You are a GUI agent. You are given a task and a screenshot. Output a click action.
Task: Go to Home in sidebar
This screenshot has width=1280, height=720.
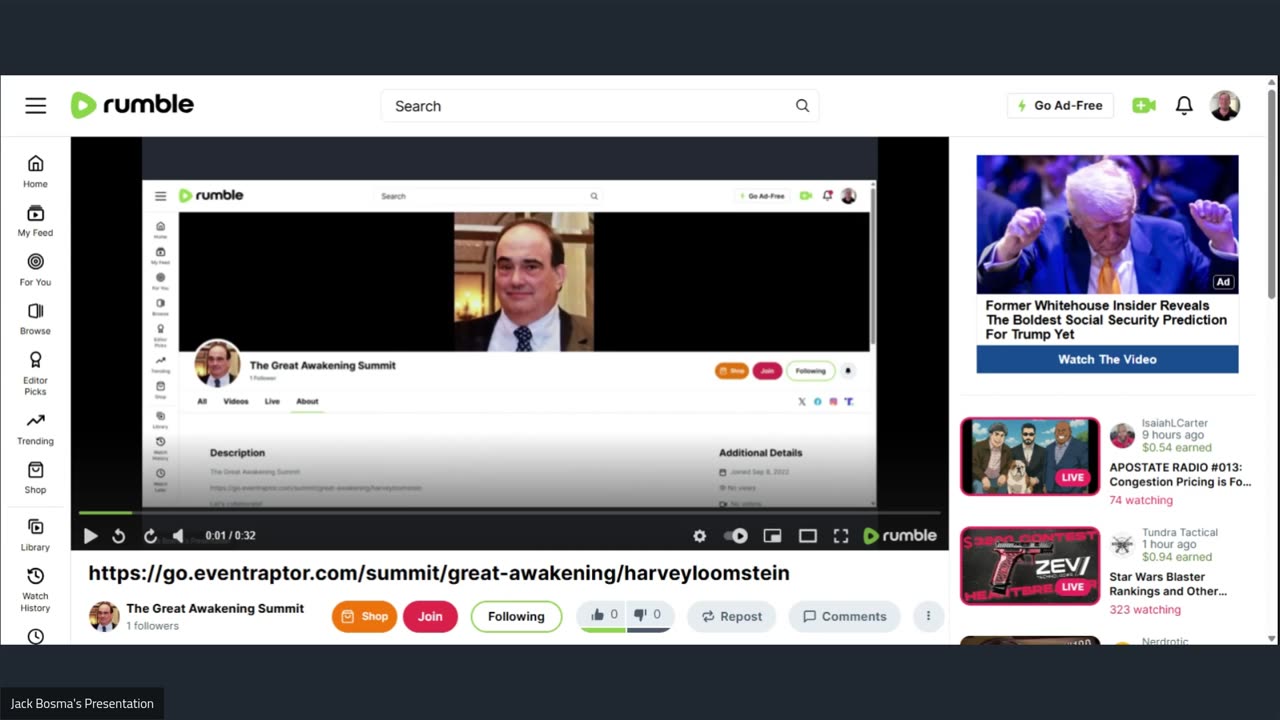35,172
